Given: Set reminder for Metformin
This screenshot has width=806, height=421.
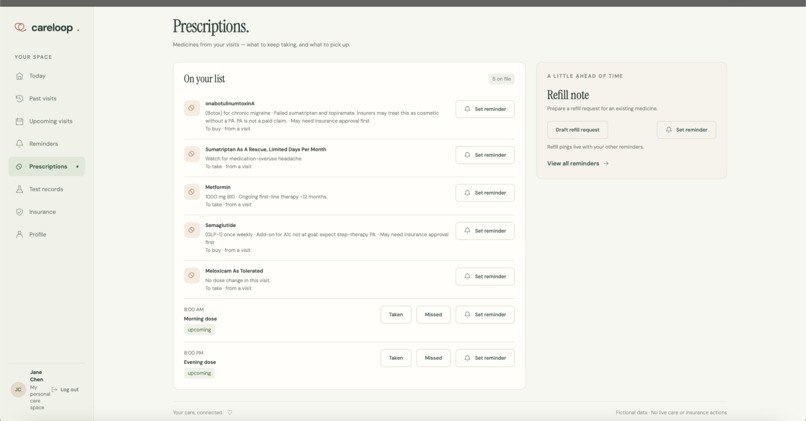Looking at the screenshot, I should click(485, 193).
